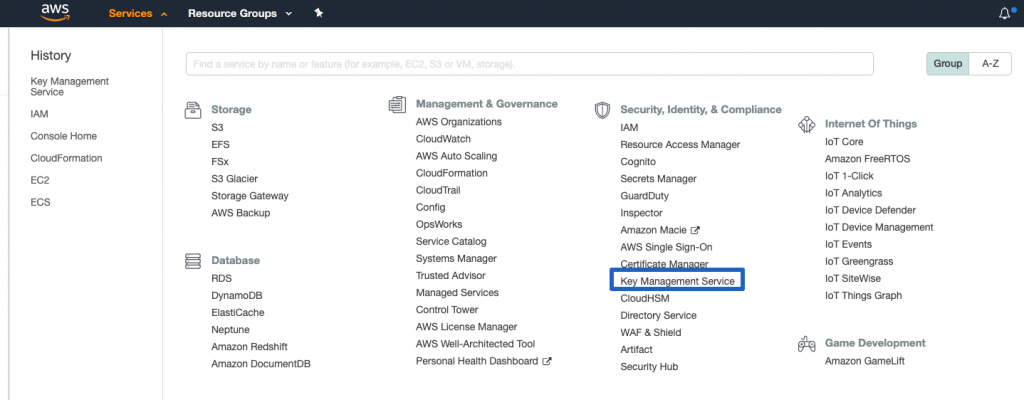Click the Internet Of Things icon
The image size is (1024, 400).
point(806,124)
